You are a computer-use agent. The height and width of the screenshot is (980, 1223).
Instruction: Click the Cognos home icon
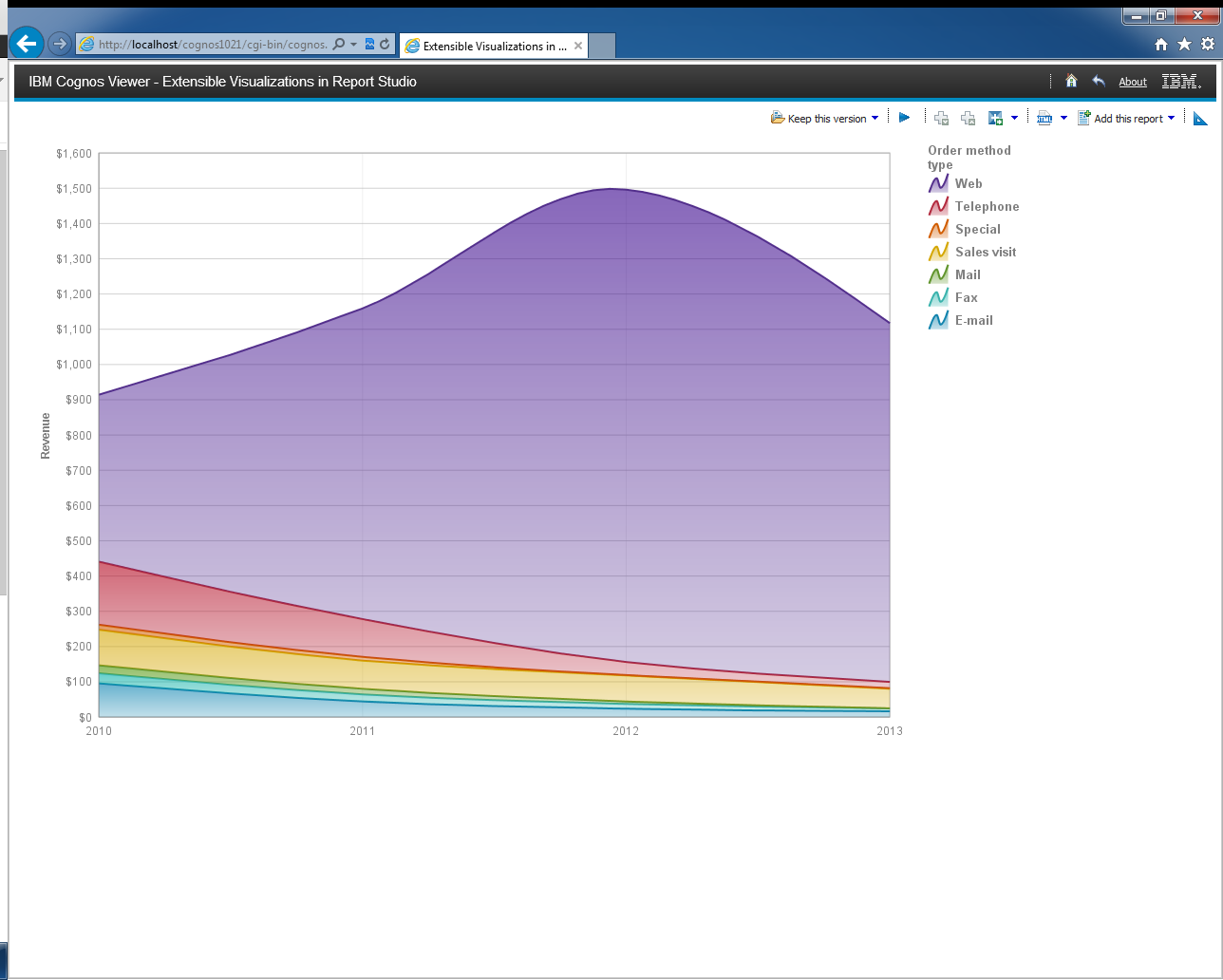click(1071, 82)
